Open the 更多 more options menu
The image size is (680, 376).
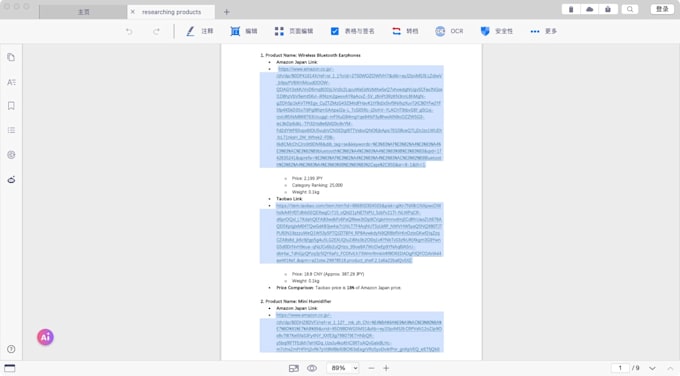pyautogui.click(x=543, y=31)
